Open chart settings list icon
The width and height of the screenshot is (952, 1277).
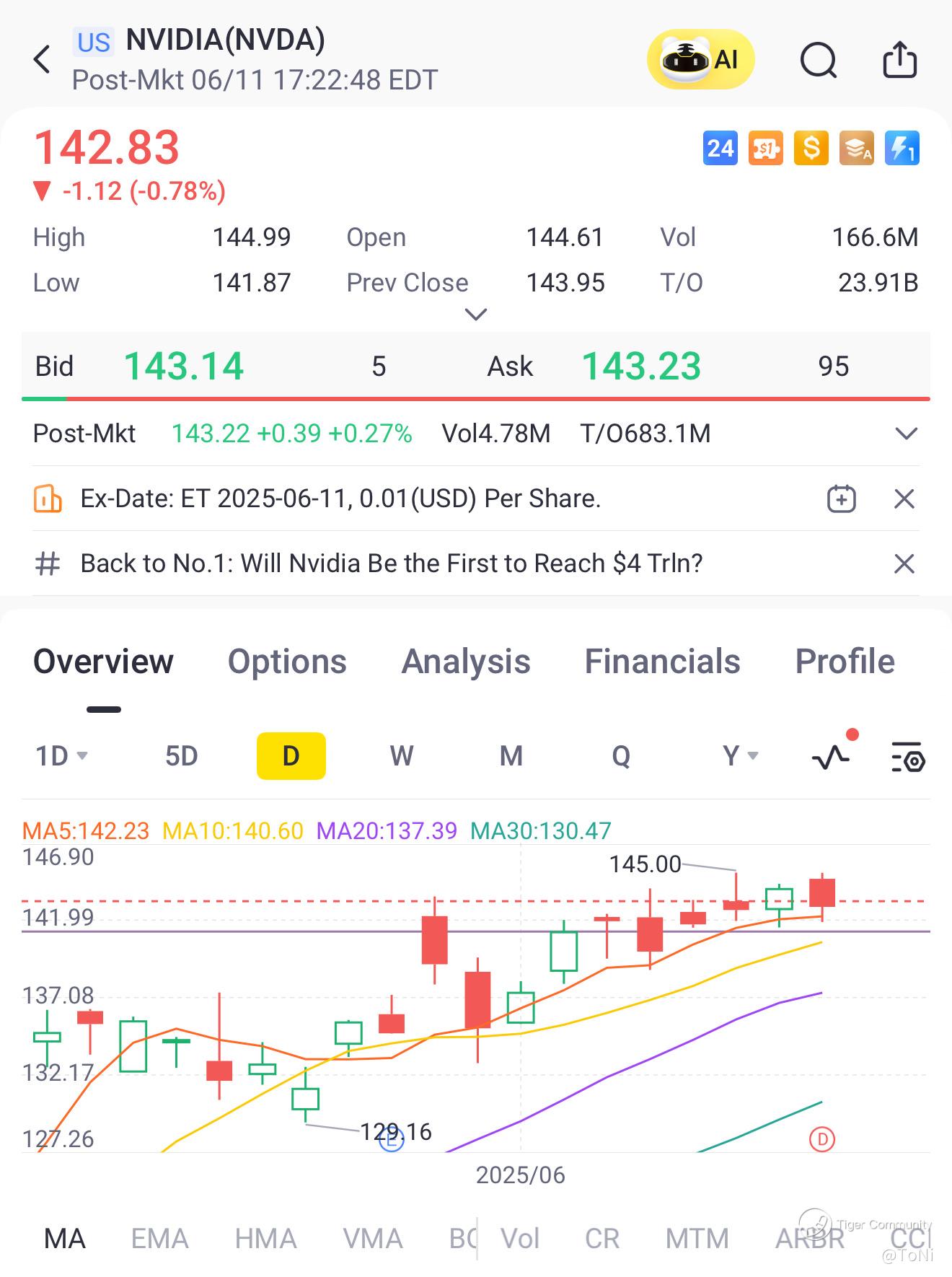[x=907, y=756]
